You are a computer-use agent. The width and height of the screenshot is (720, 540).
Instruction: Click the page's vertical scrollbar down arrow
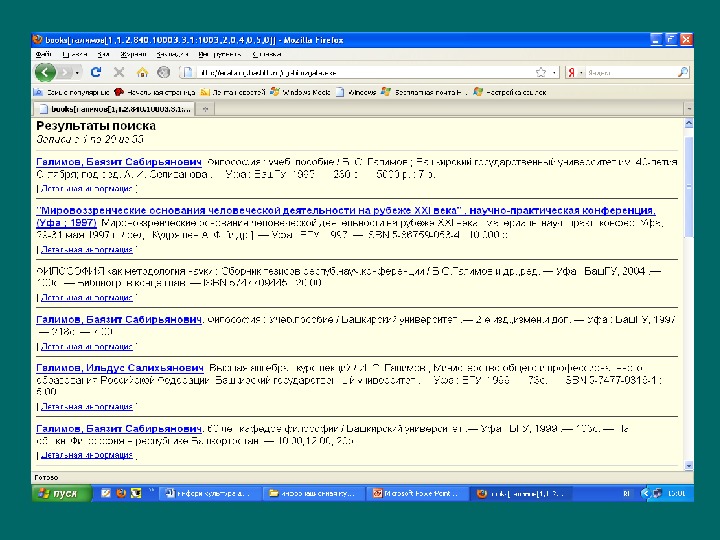pos(688,467)
